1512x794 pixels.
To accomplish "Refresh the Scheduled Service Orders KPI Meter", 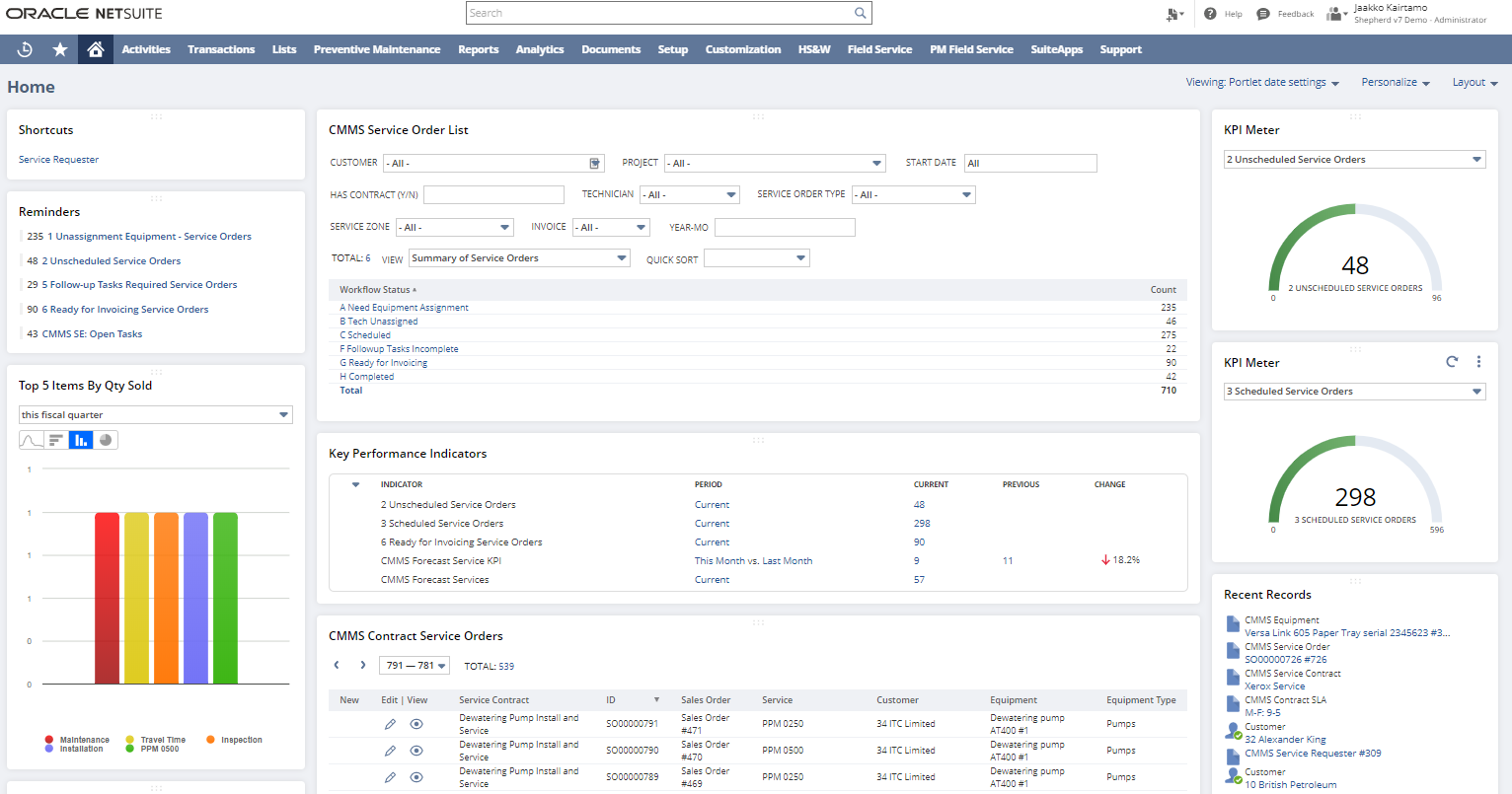I will (1452, 362).
